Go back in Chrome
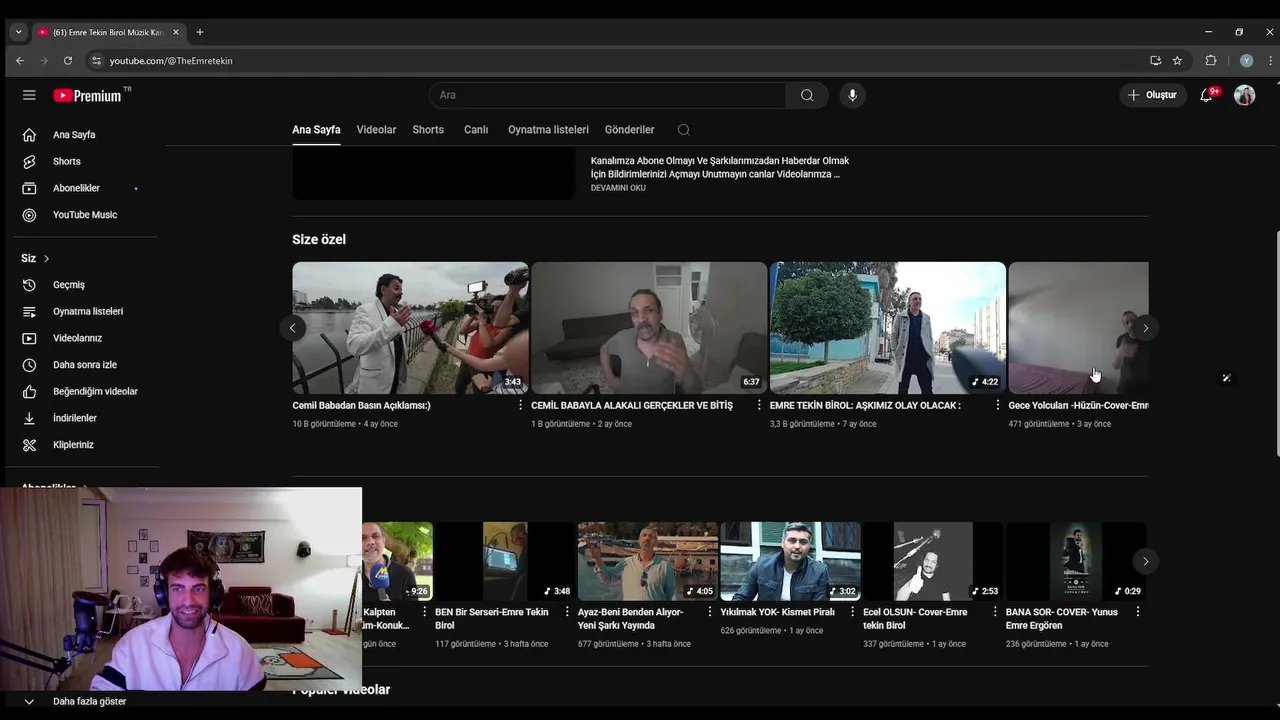Image resolution: width=1280 pixels, height=720 pixels. pos(20,61)
